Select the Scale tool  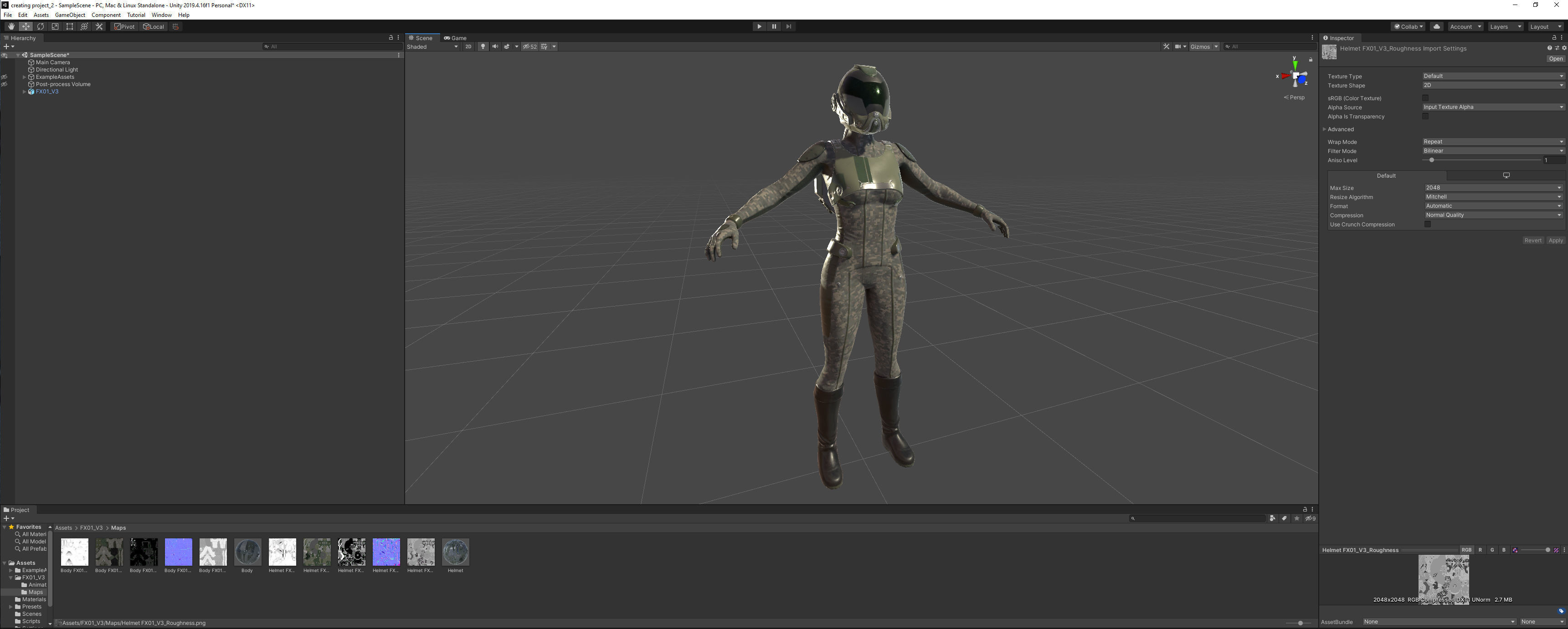[x=55, y=27]
